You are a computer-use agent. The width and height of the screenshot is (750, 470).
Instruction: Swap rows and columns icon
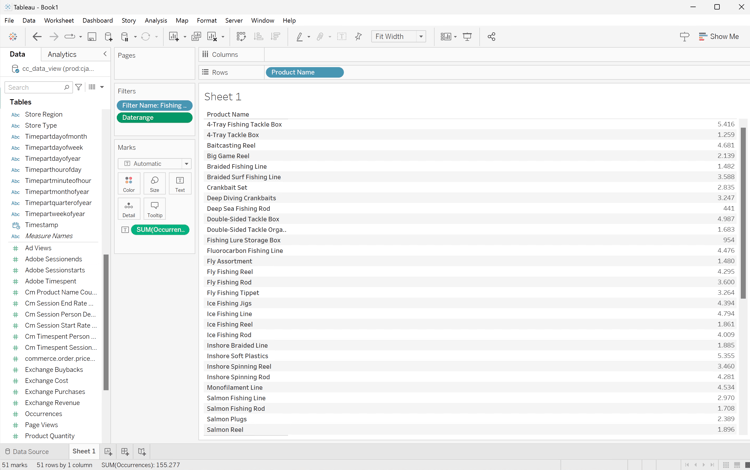(x=241, y=37)
